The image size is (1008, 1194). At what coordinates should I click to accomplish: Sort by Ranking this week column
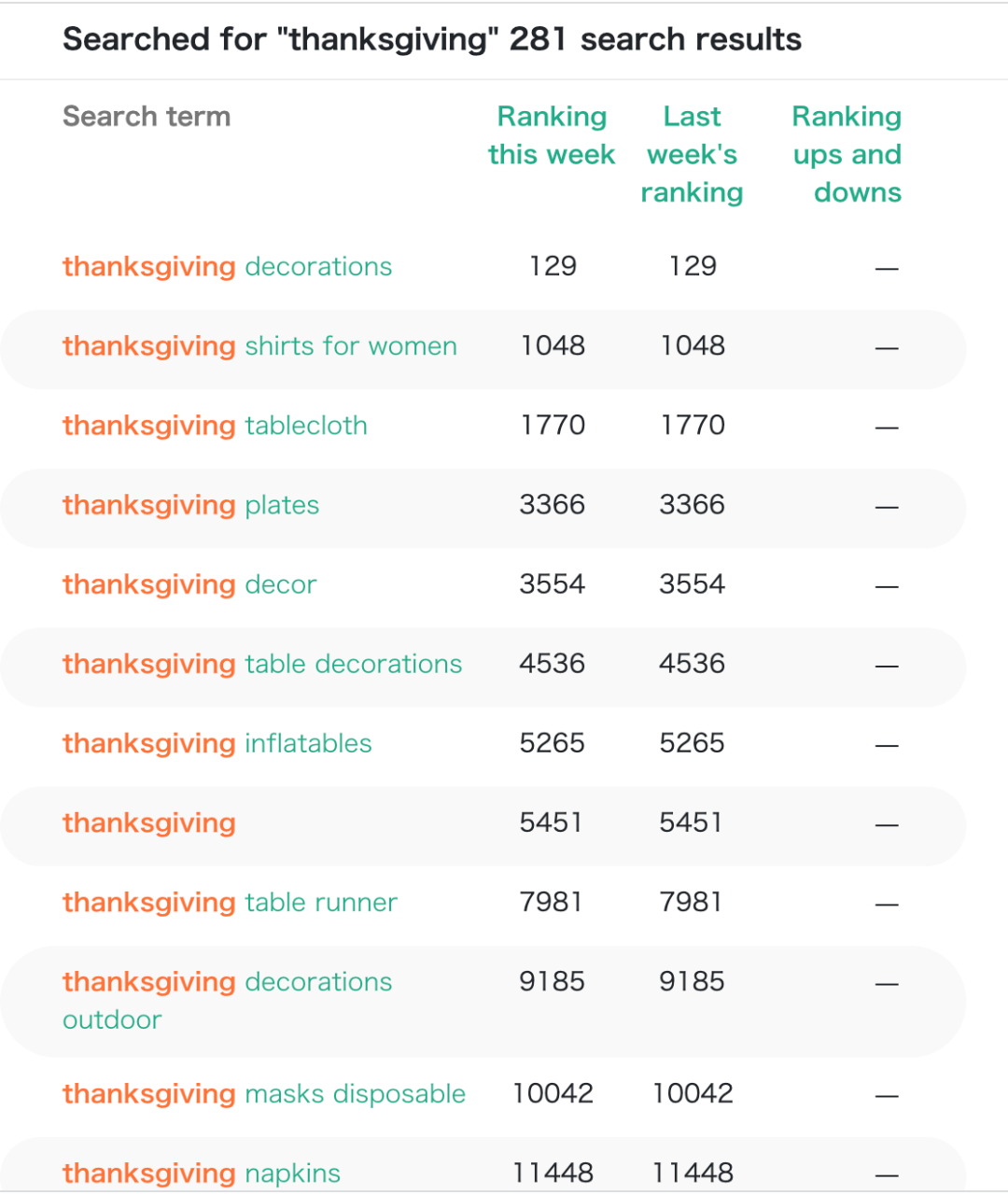[x=552, y=135]
